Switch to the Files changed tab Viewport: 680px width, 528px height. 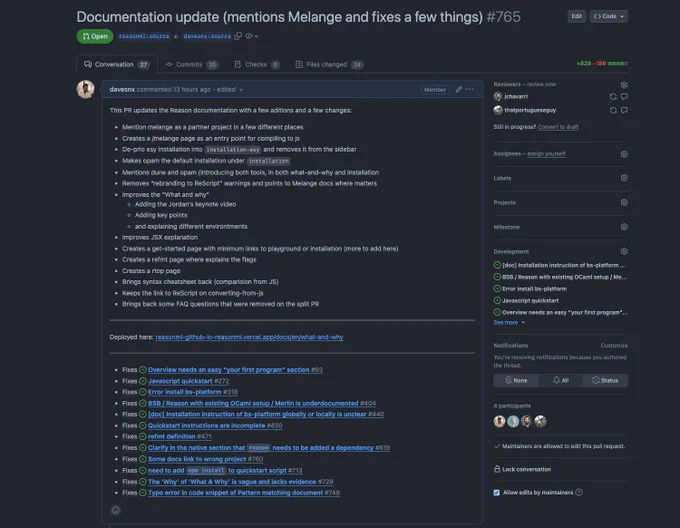point(329,65)
